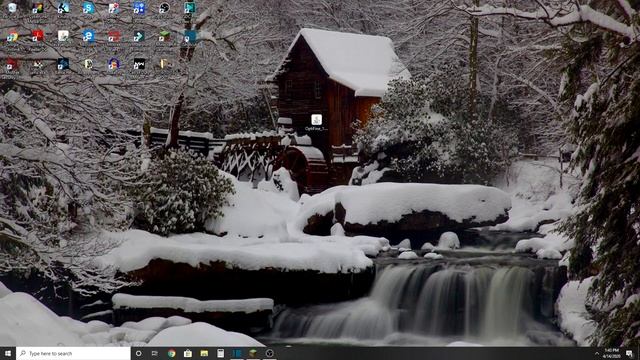Viewport: 640px width, 360px height.
Task: Select the OptiFine Java file on desktop
Action: [316, 122]
